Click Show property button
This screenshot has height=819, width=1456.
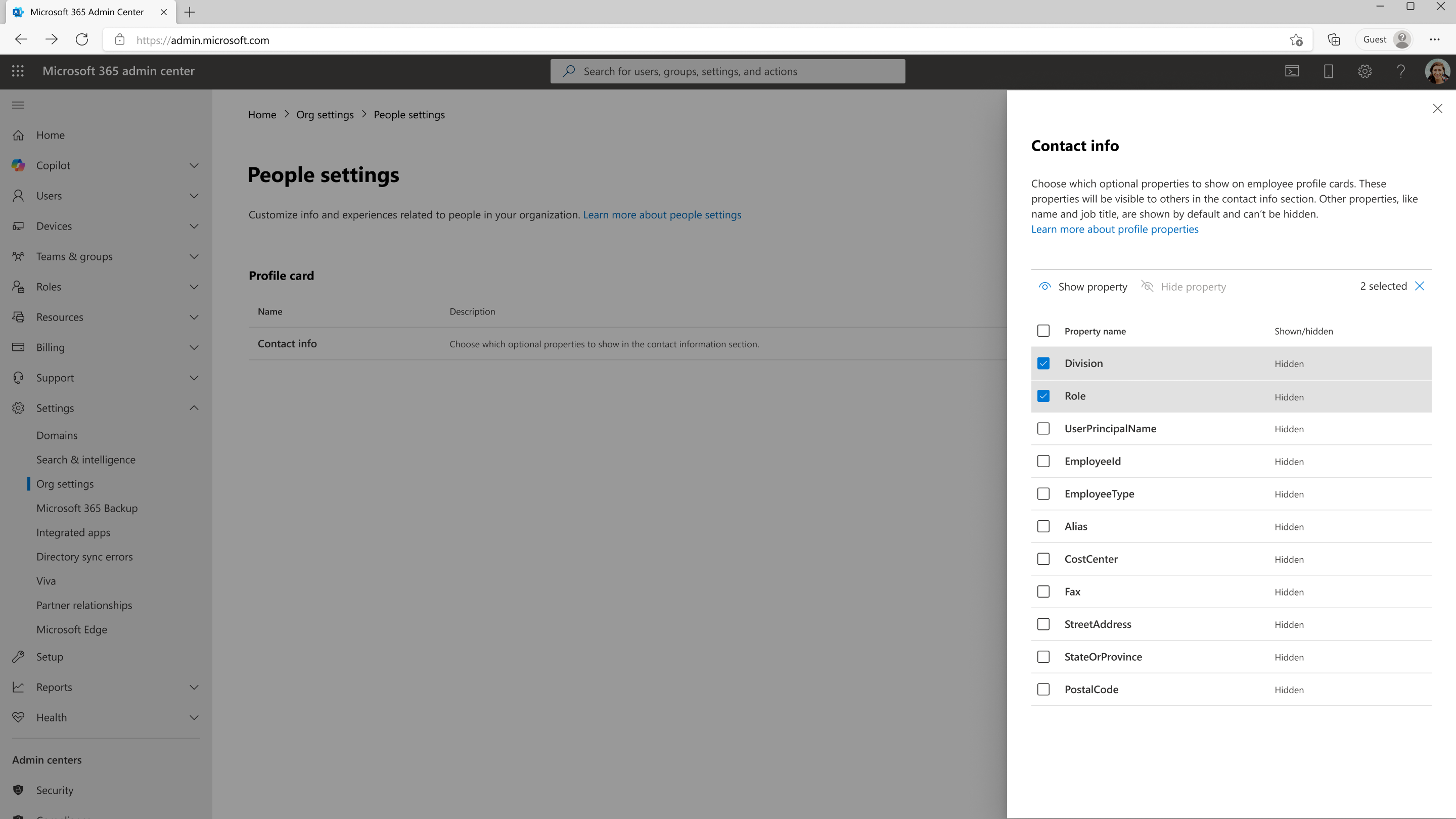coord(1083,287)
